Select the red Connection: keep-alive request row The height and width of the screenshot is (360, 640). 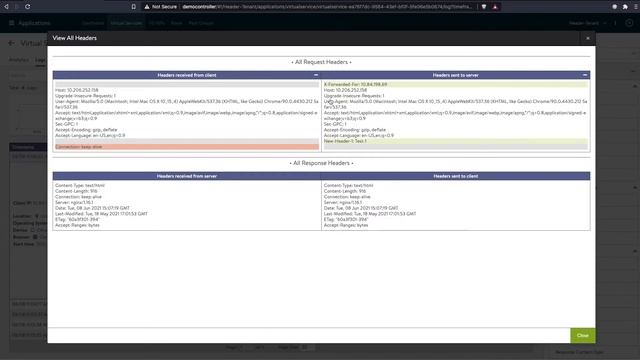click(x=187, y=147)
